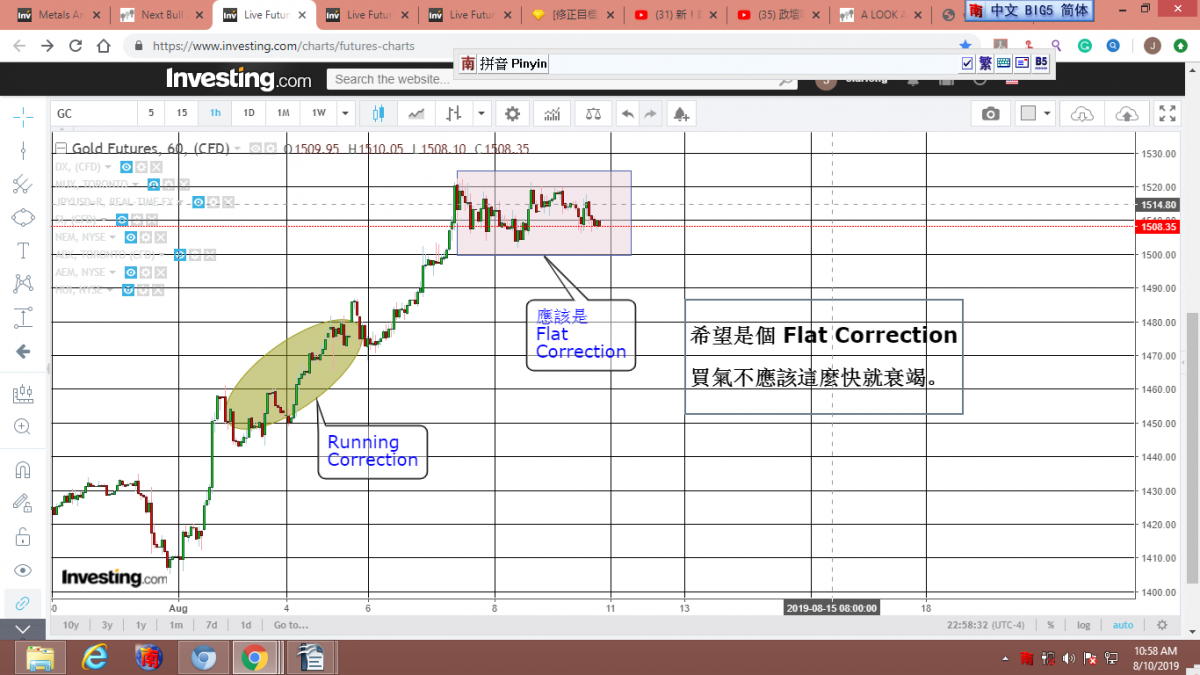
Task: Toggle visibility of NEM, NYSE overlay
Action: tap(131, 238)
